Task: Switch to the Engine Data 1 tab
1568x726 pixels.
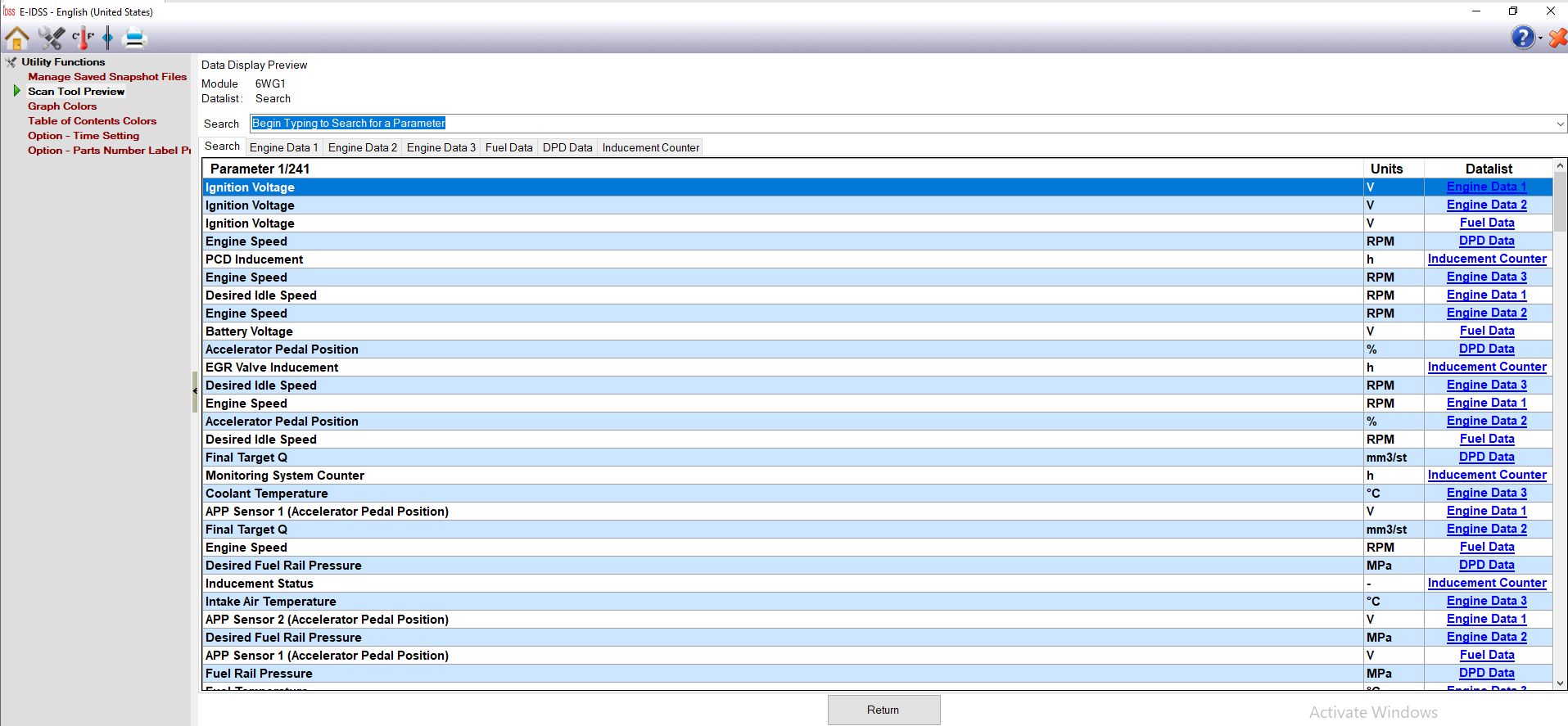Action: pyautogui.click(x=284, y=148)
